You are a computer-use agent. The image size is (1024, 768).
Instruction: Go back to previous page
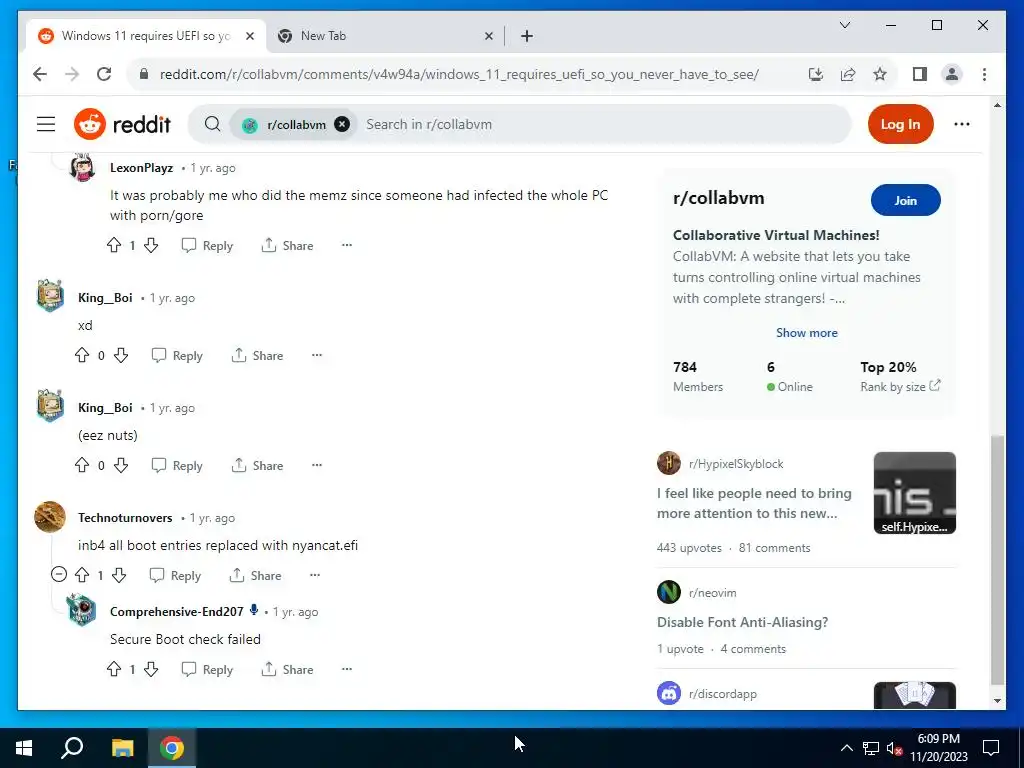point(40,74)
